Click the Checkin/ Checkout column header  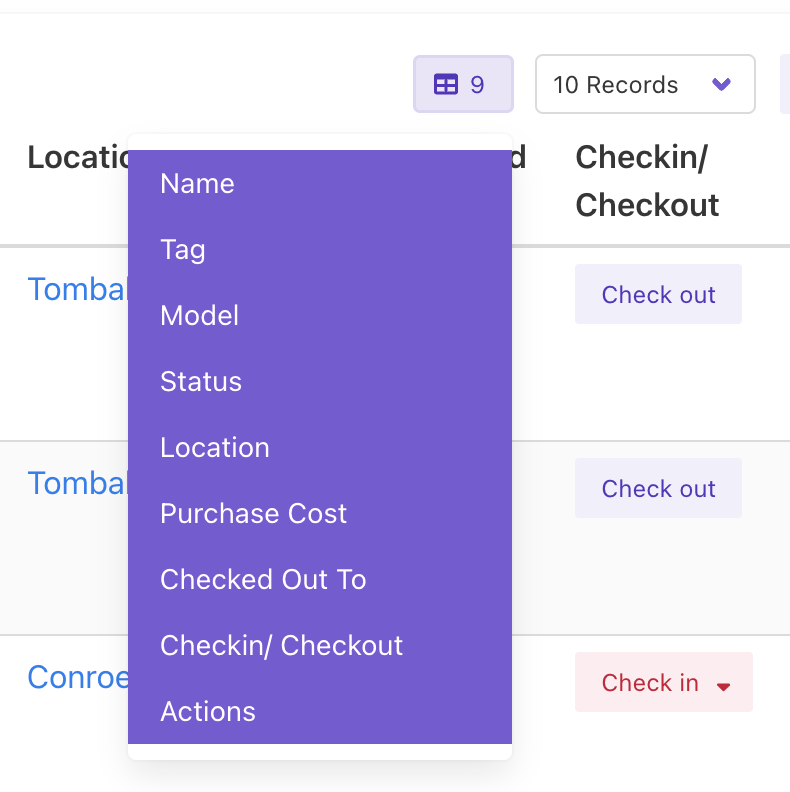(647, 181)
